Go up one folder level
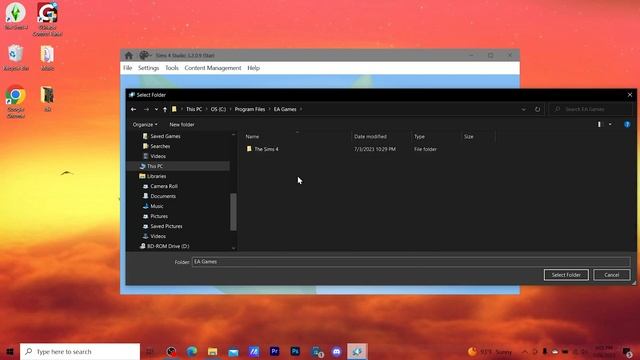The height and width of the screenshot is (360, 640). [165, 109]
